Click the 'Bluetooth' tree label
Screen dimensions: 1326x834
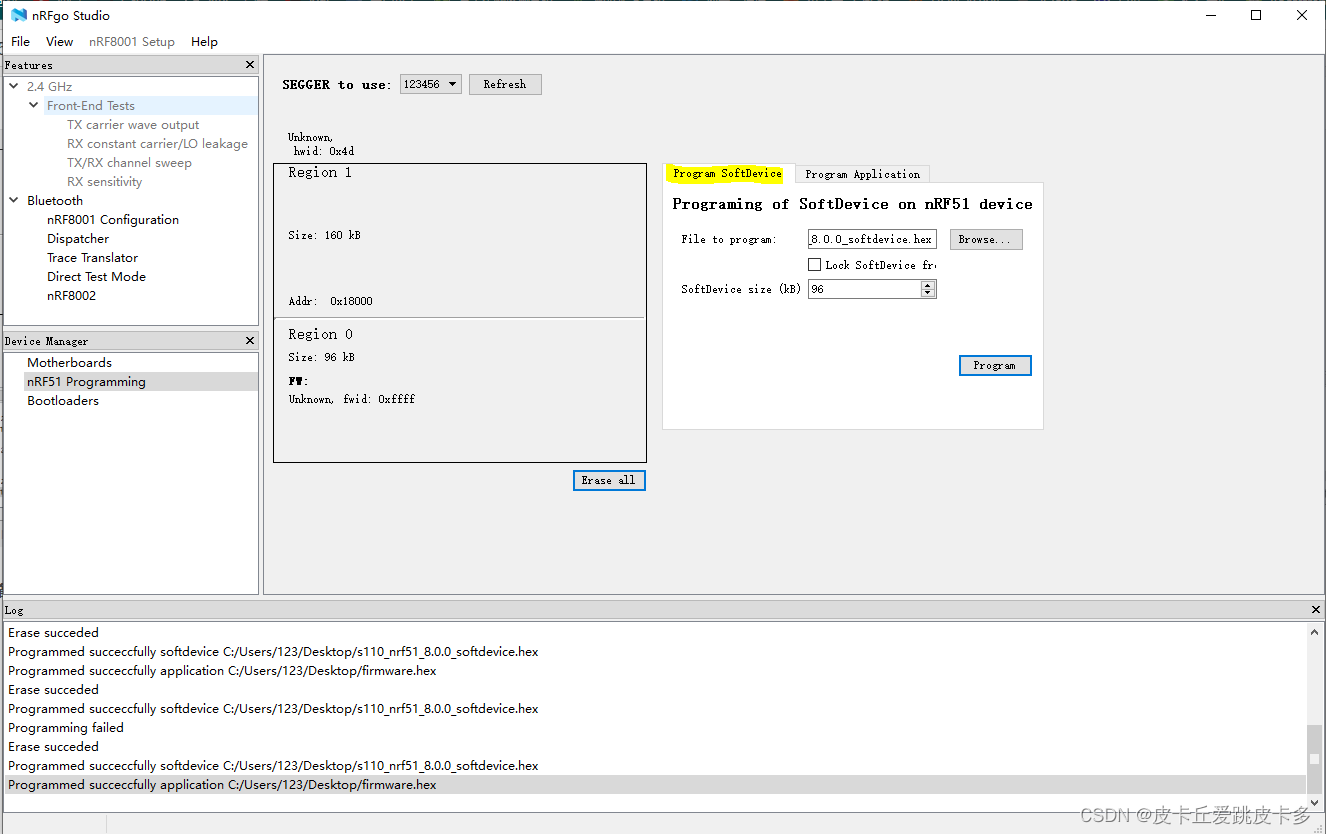(x=55, y=201)
